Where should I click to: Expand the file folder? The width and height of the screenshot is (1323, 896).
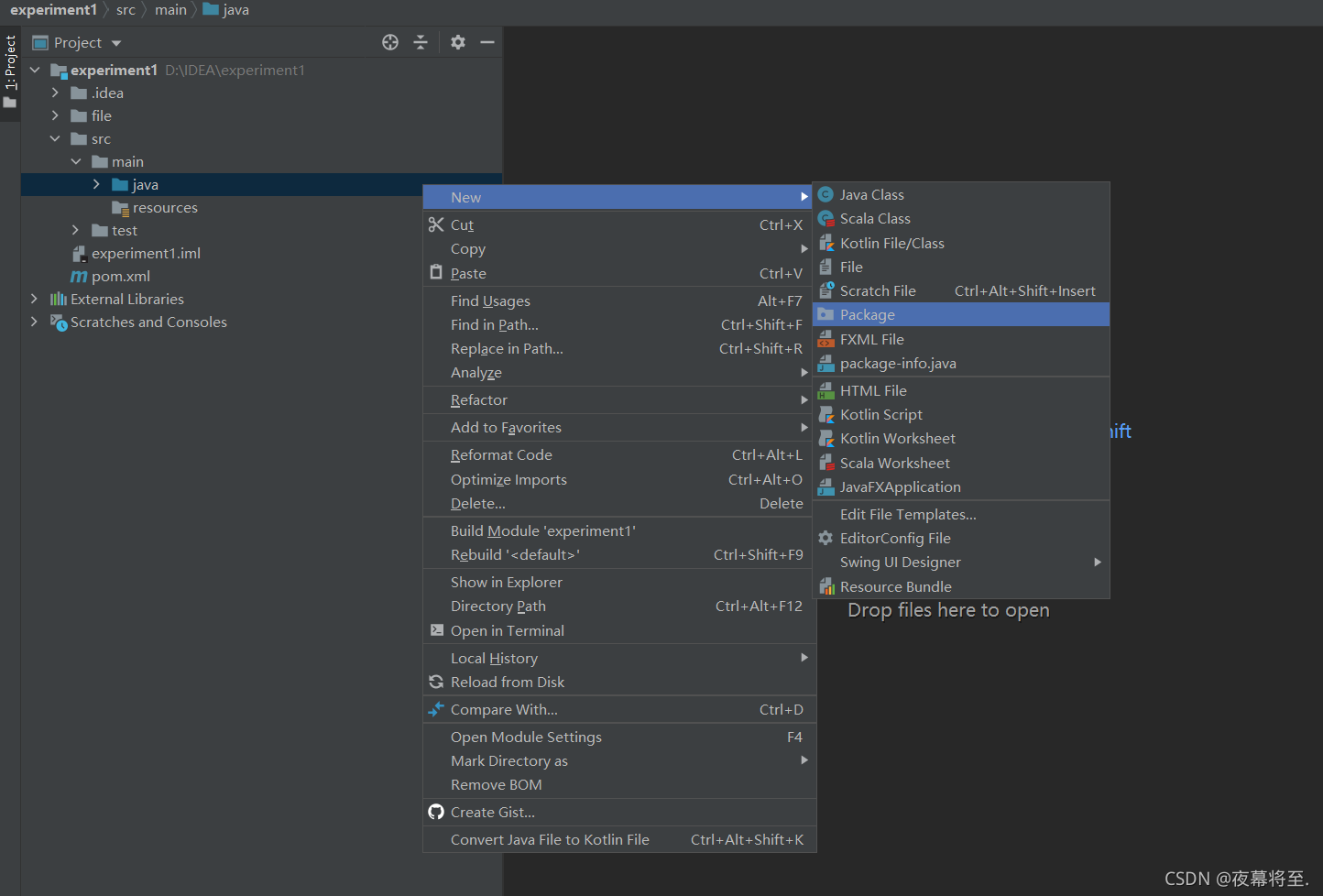point(55,115)
